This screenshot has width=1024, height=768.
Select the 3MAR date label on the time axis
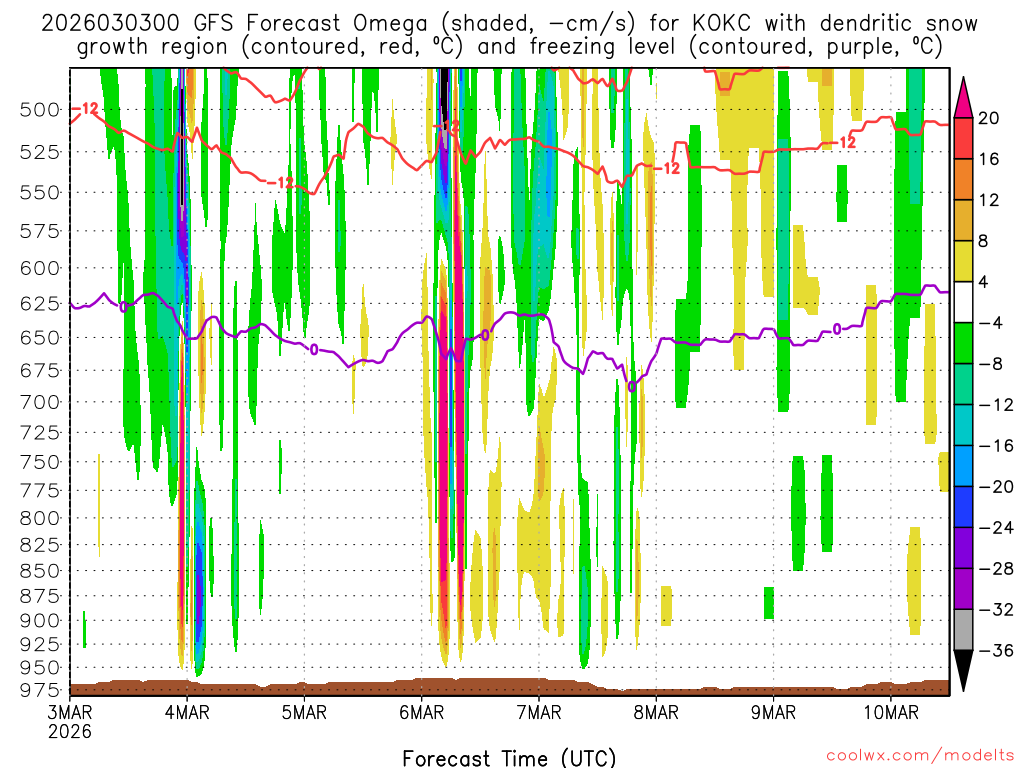[x=70, y=712]
